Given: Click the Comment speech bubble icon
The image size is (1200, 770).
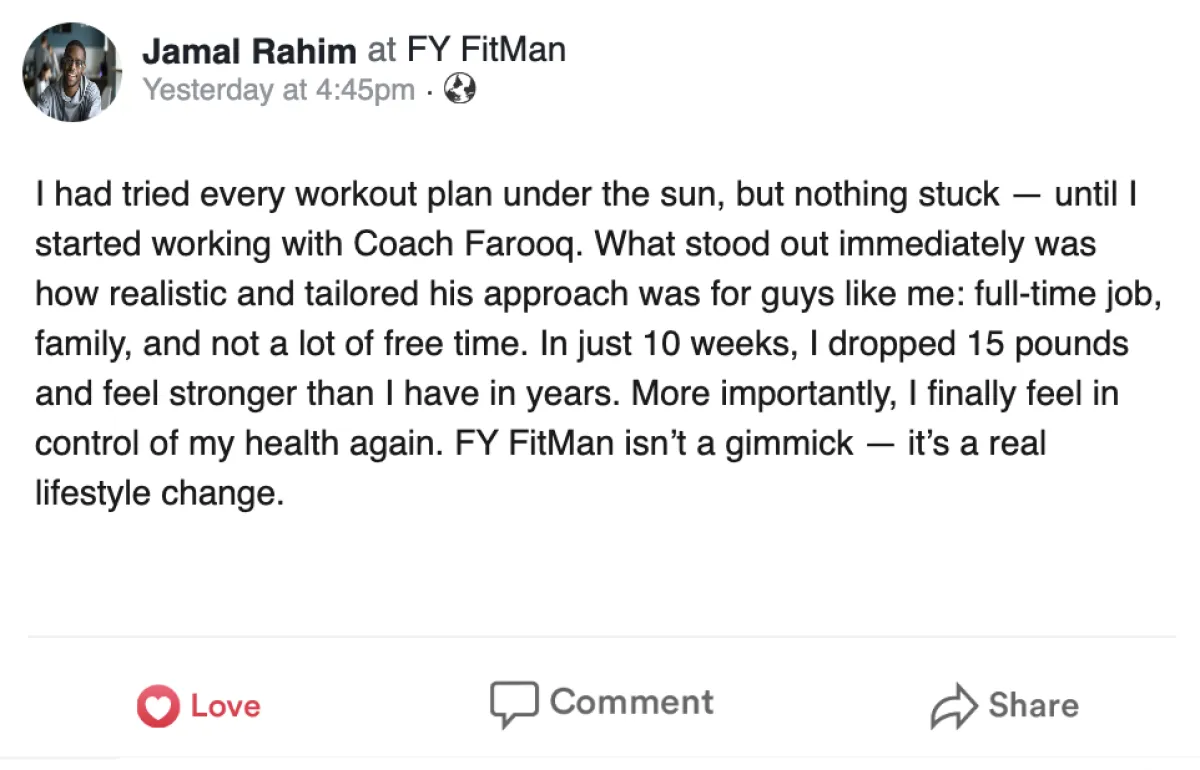Looking at the screenshot, I should click(x=514, y=704).
